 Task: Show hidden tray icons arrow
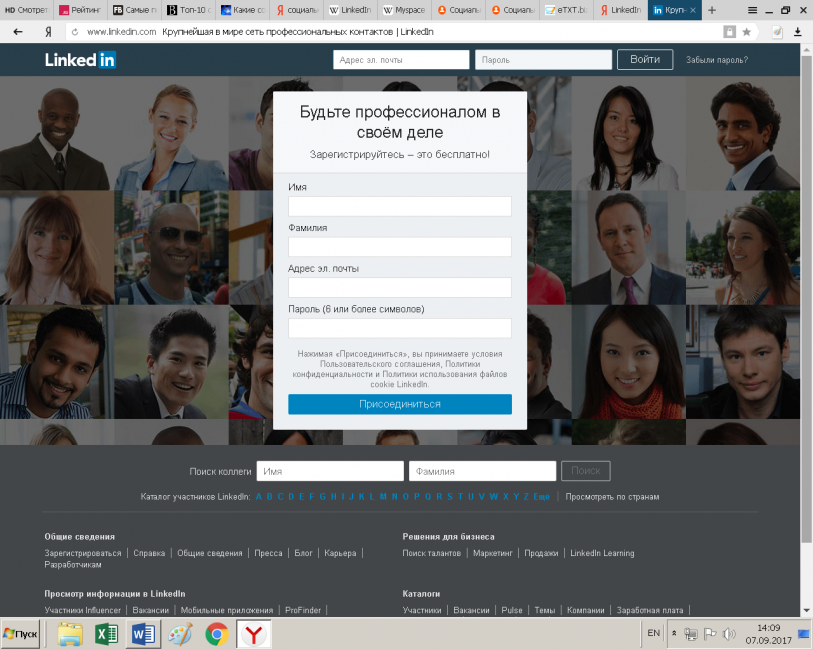(x=674, y=633)
